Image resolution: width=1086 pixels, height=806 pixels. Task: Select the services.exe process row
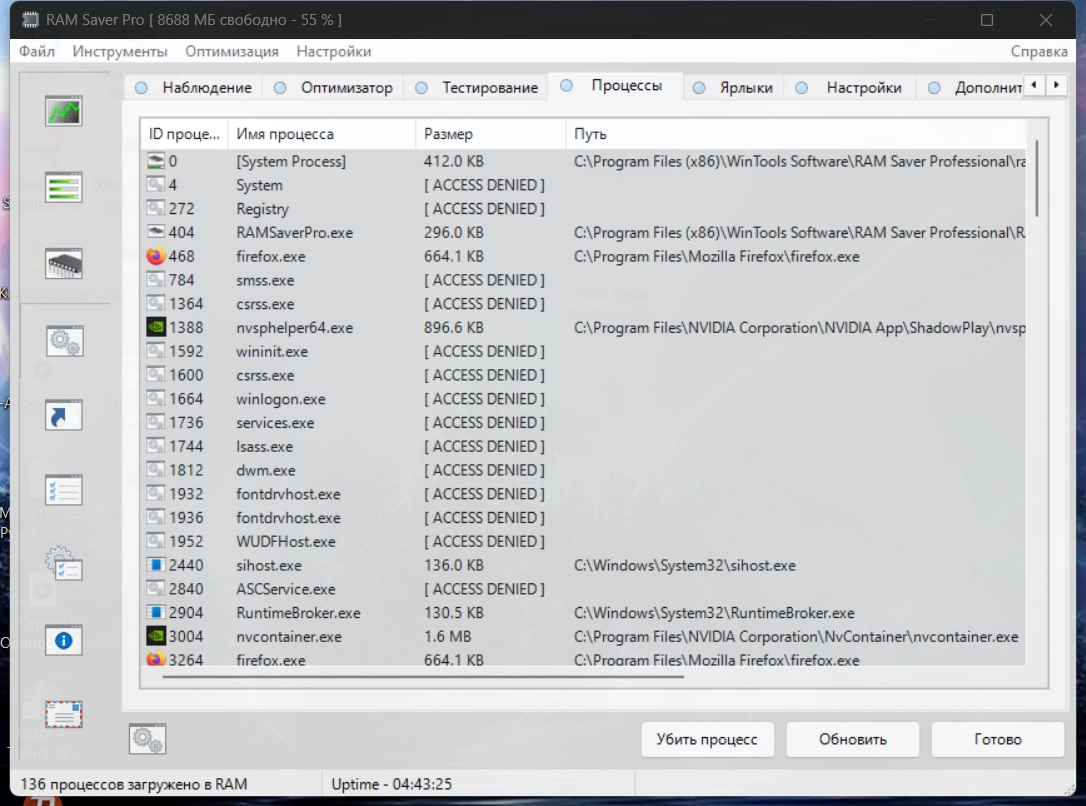click(583, 422)
